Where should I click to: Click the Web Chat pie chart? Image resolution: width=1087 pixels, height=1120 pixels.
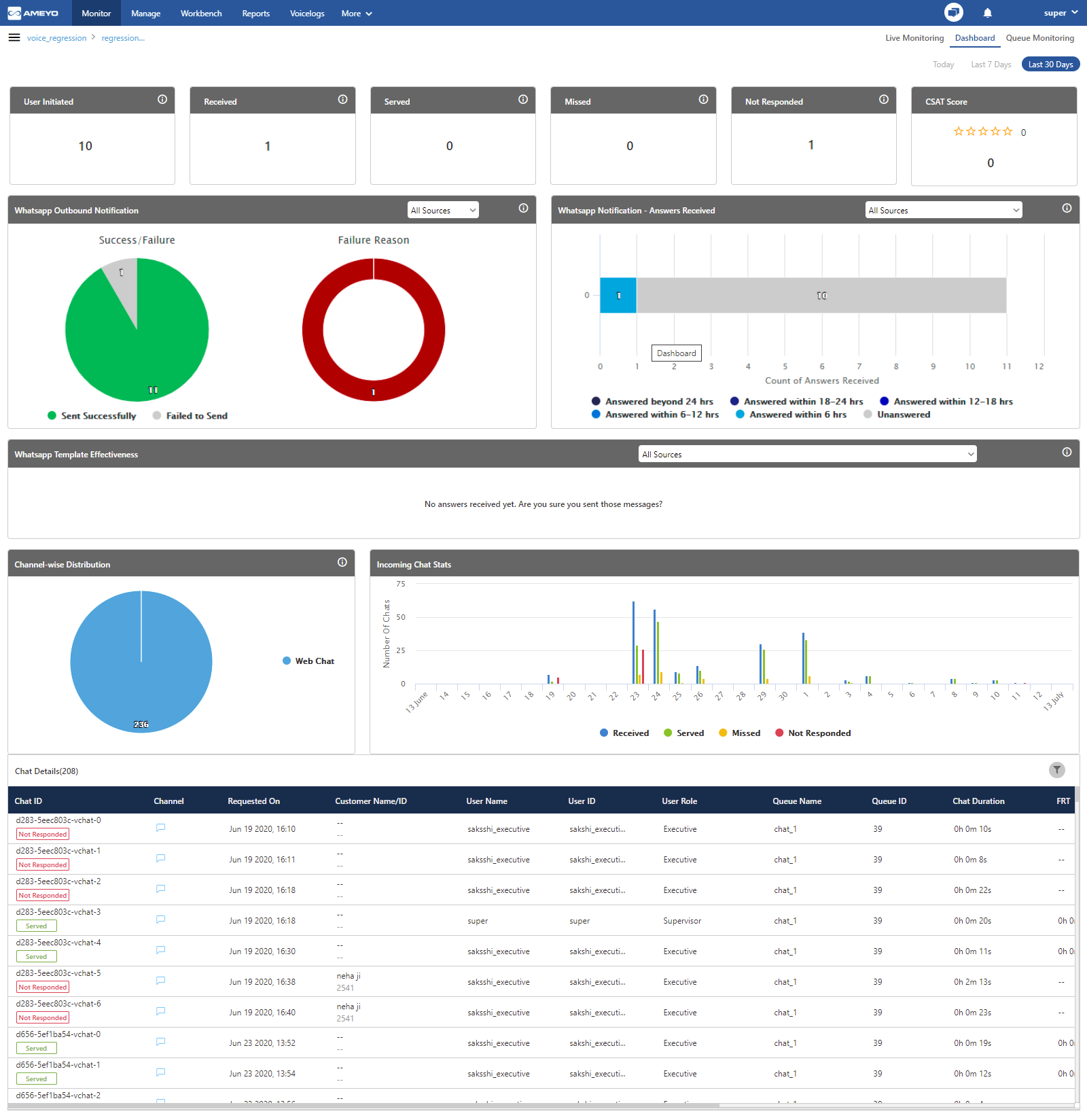141,661
